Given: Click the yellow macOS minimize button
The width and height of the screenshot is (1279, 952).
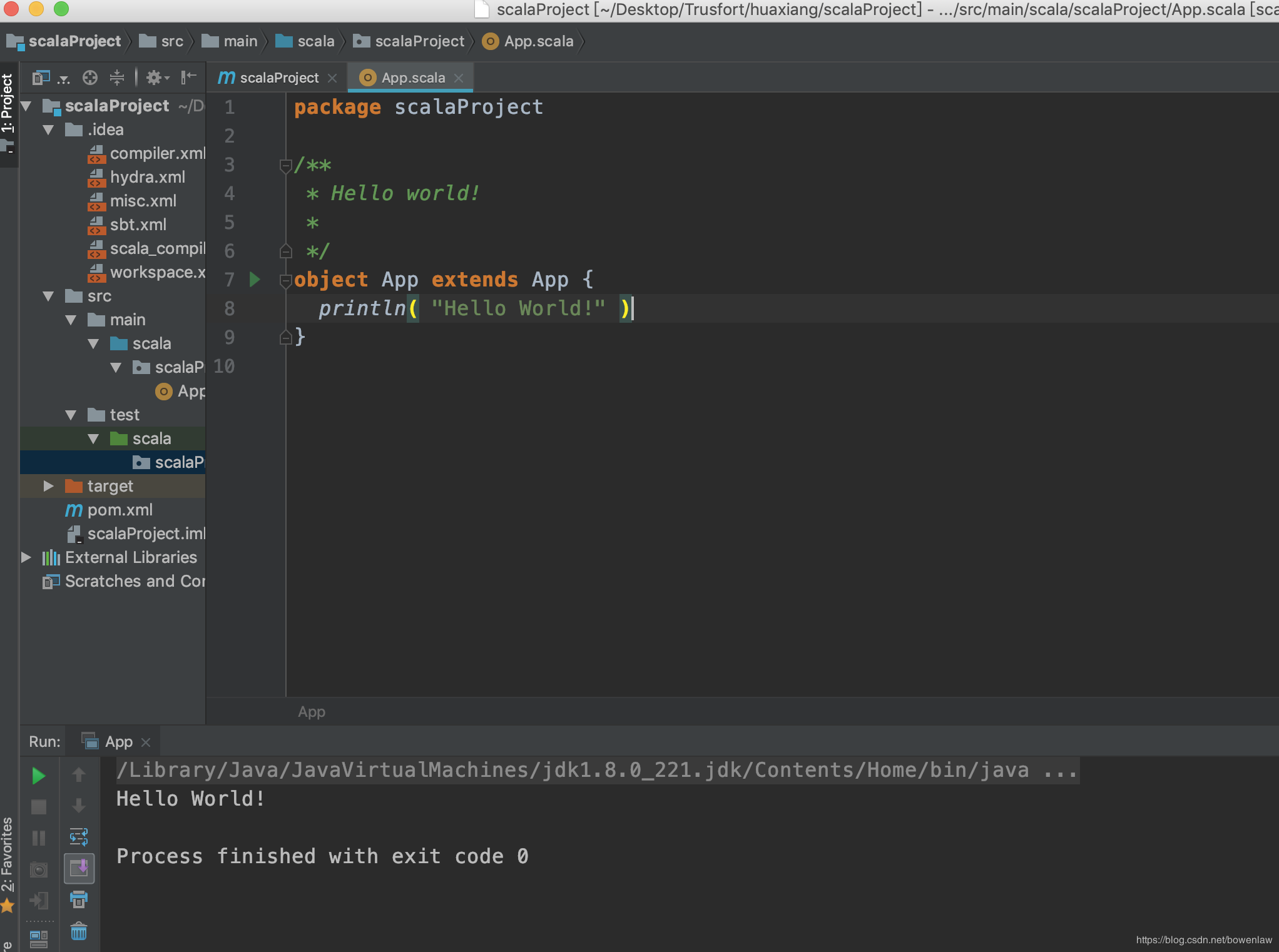Looking at the screenshot, I should pyautogui.click(x=36, y=9).
